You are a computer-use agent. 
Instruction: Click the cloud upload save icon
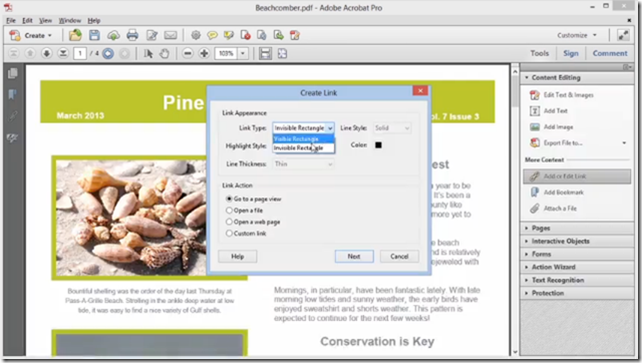click(113, 36)
